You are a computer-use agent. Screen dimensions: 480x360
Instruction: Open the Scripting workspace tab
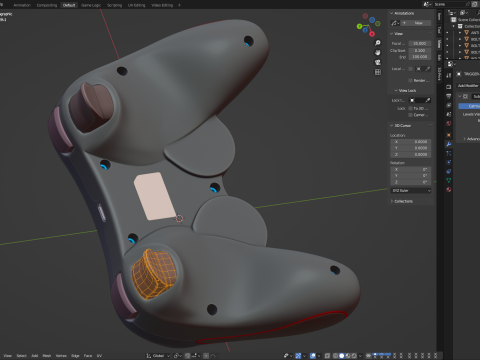pyautogui.click(x=114, y=5)
